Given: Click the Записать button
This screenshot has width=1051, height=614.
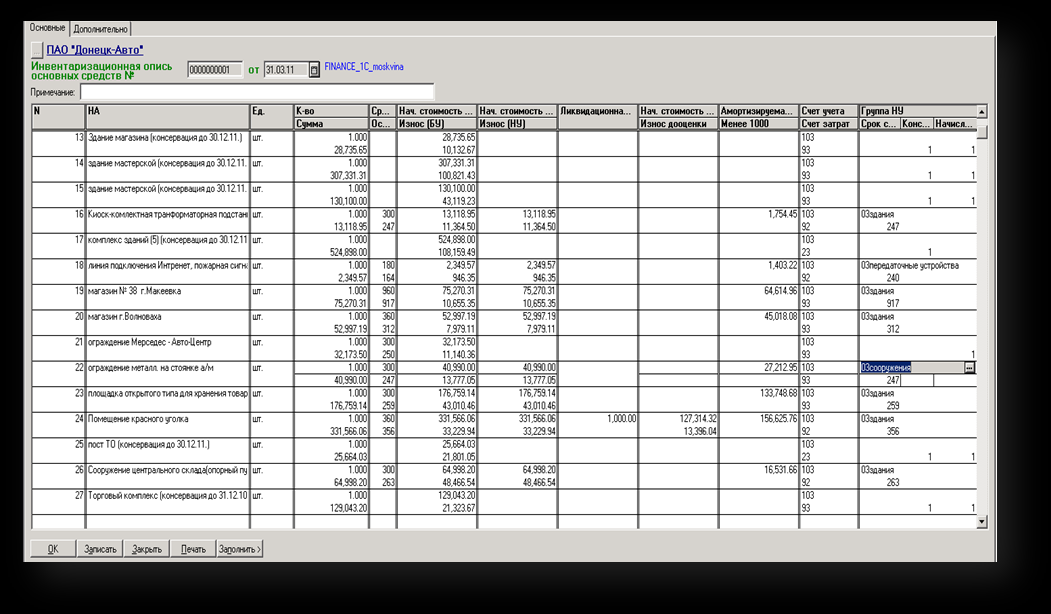Looking at the screenshot, I should click(100, 549).
